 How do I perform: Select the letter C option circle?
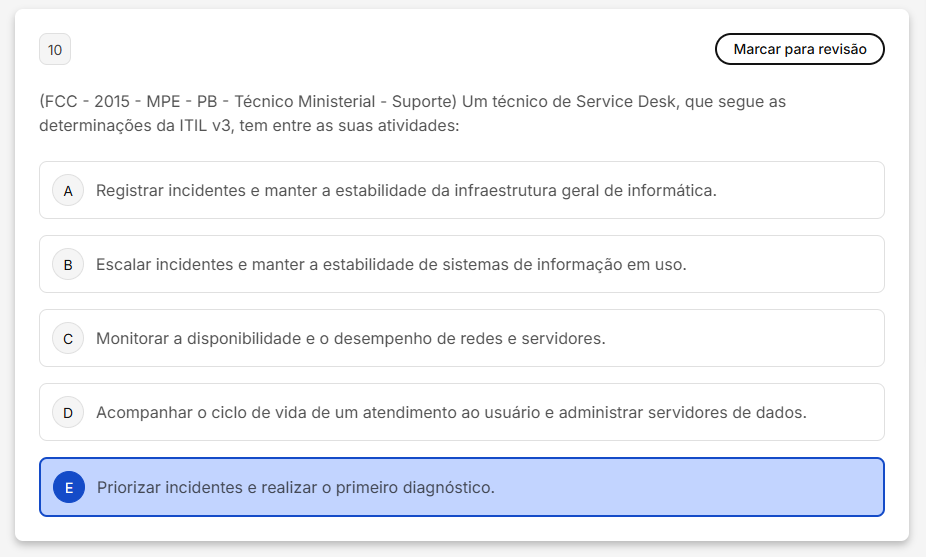pos(68,338)
